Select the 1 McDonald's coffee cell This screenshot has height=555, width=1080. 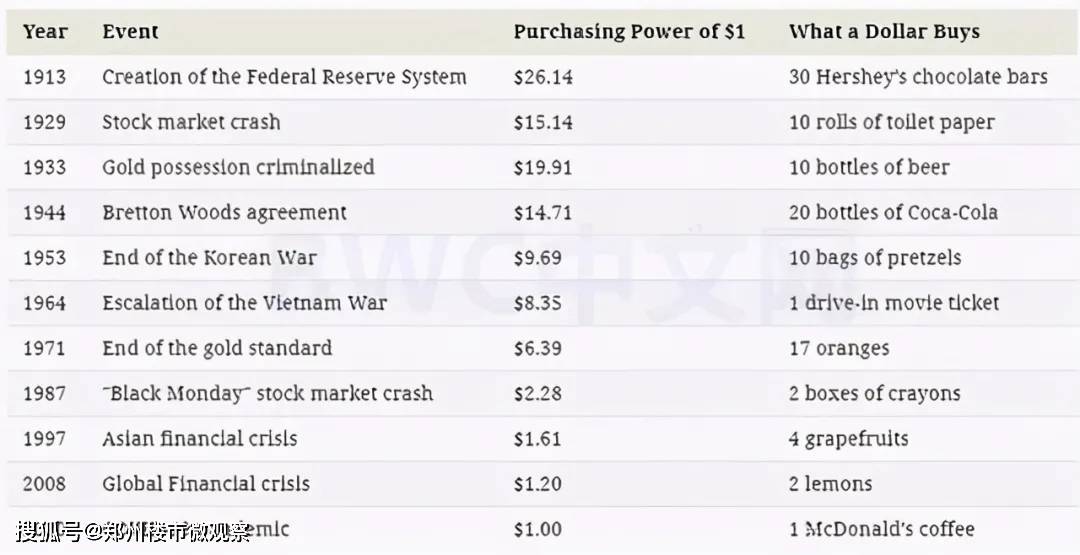881,529
